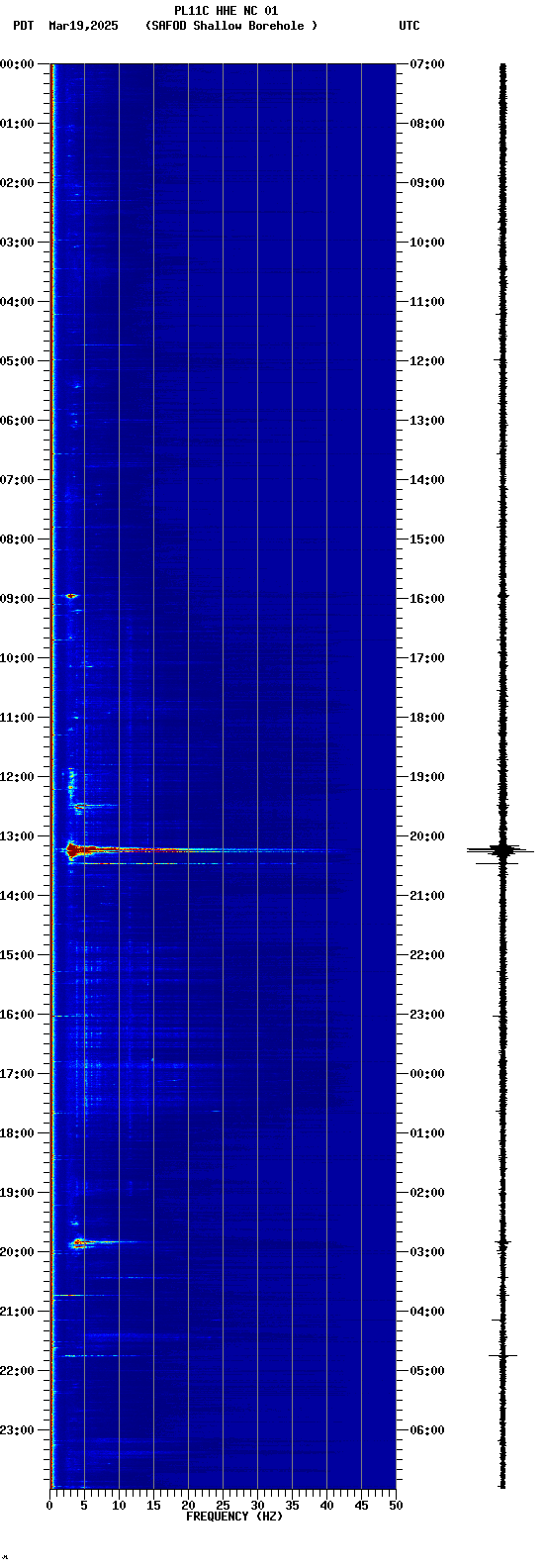546x1568 pixels.
Task: Click the UTC time label 00:00
Action: click(426, 1074)
